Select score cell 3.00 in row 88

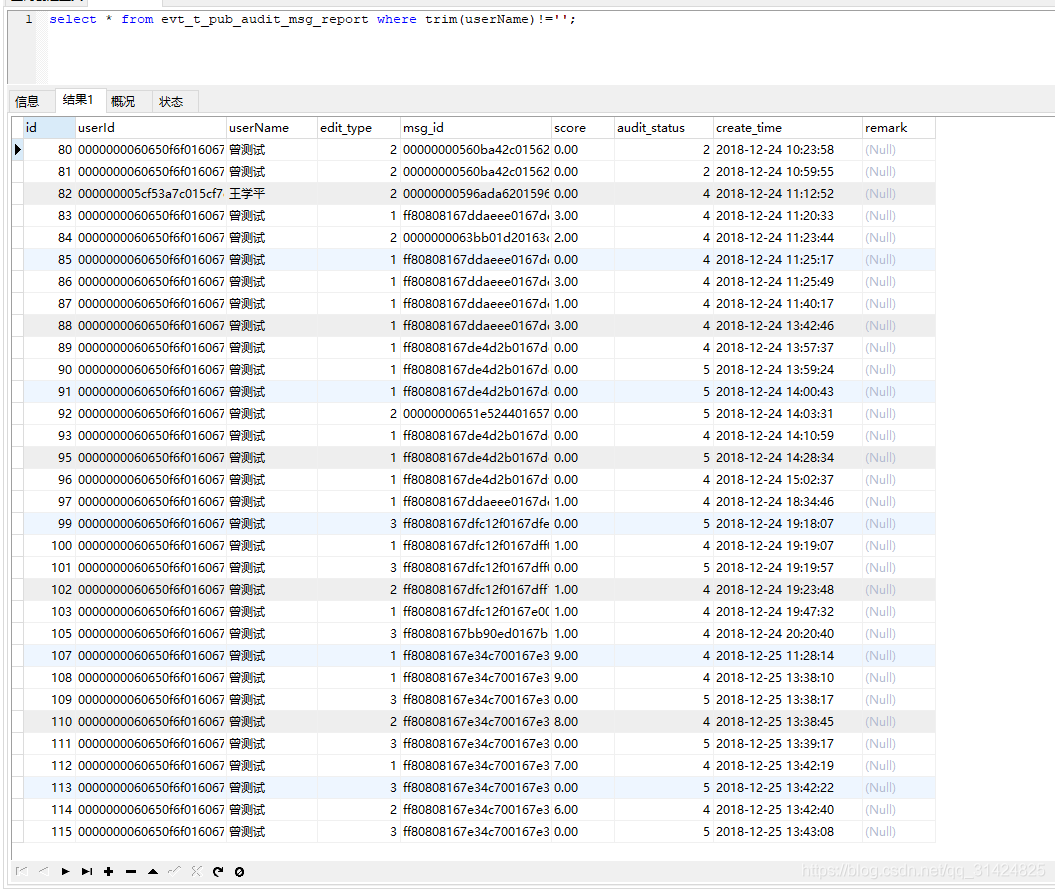[x=583, y=326]
